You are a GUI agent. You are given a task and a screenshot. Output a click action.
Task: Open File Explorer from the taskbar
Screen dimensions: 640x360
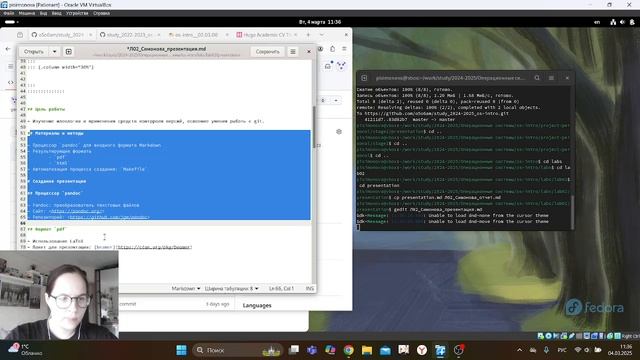(367, 350)
